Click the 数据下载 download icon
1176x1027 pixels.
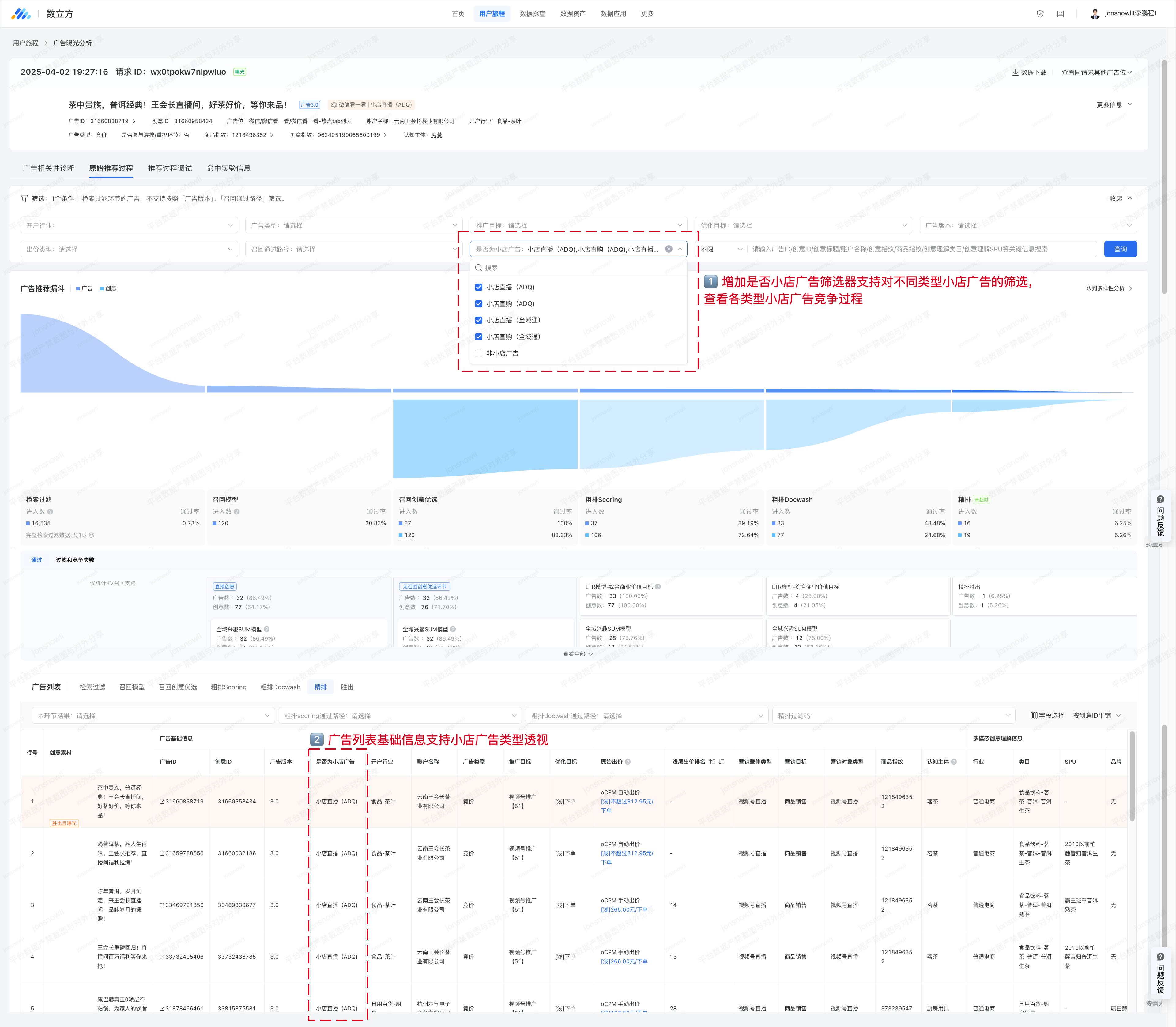1015,72
